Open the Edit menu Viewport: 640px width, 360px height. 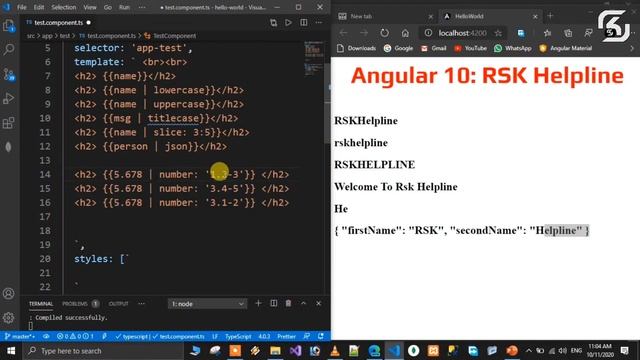(39, 7)
